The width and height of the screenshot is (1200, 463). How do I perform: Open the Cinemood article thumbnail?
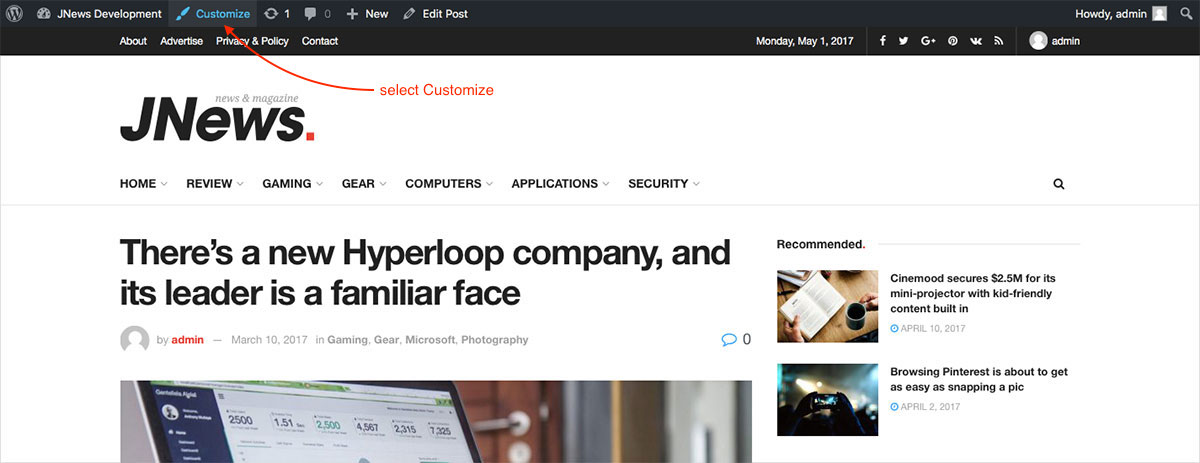[827, 306]
